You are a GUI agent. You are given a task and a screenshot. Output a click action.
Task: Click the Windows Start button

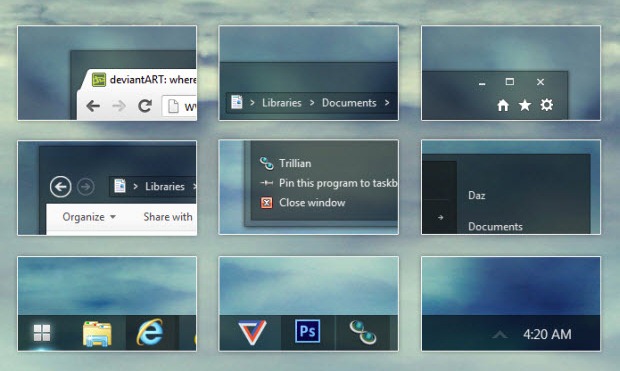42,333
